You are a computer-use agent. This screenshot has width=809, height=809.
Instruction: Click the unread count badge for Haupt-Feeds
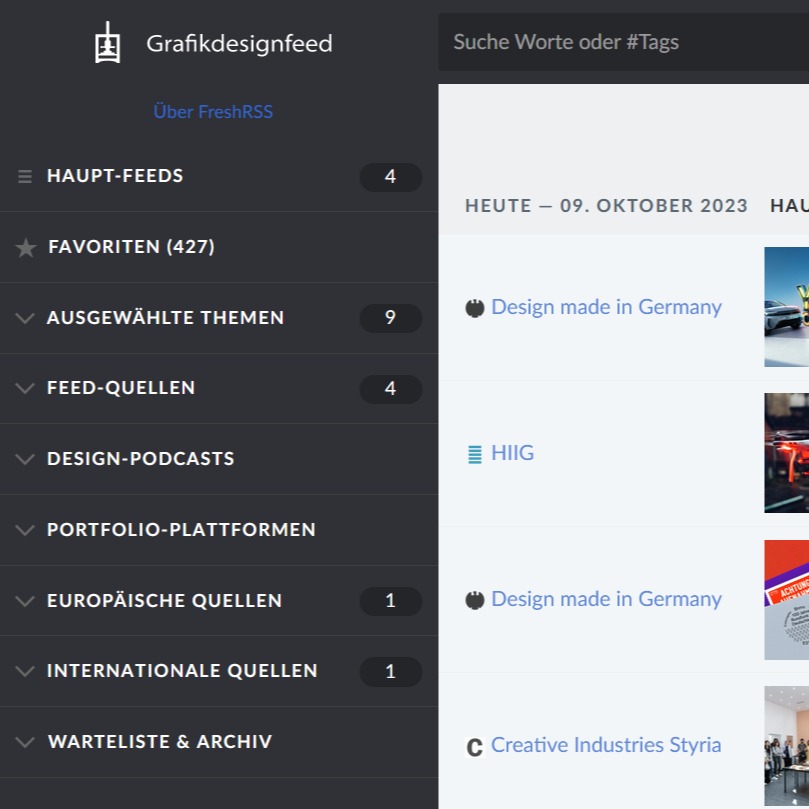point(391,177)
